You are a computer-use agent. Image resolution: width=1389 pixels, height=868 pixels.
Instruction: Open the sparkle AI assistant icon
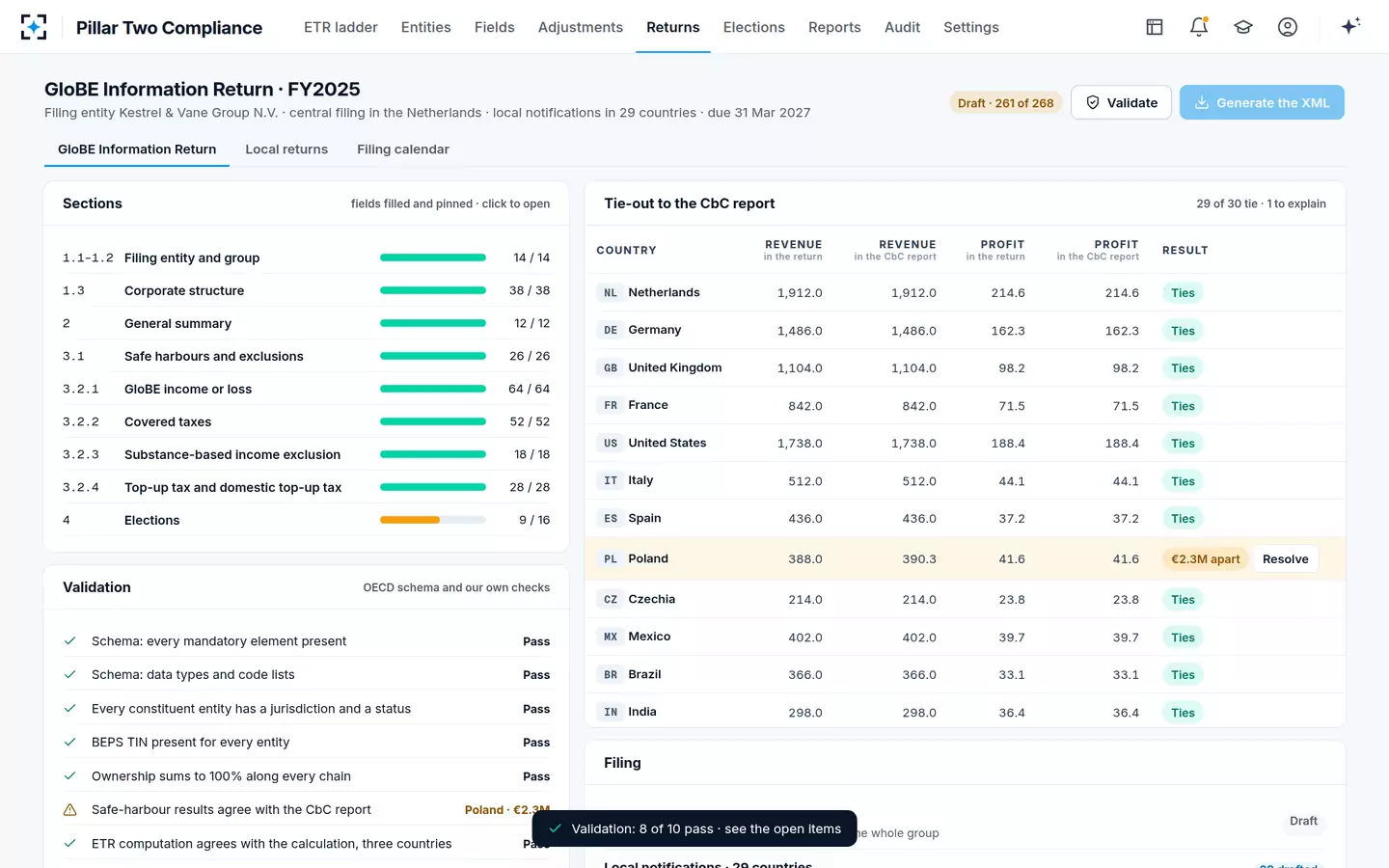[x=1350, y=26]
